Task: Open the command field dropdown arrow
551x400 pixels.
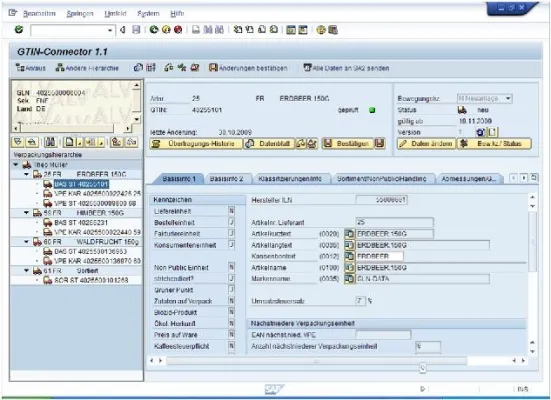Action: coord(110,31)
